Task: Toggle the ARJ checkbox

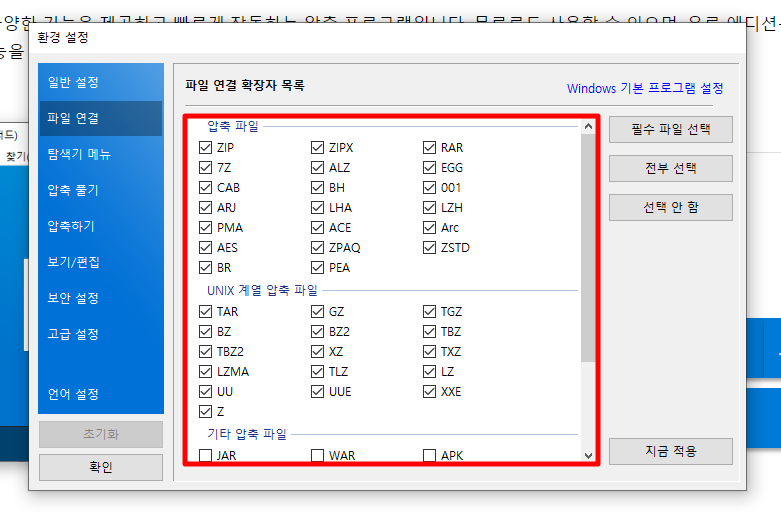Action: coord(205,207)
